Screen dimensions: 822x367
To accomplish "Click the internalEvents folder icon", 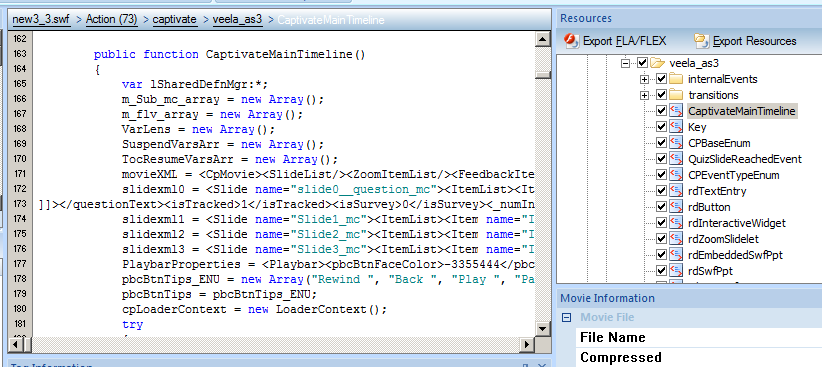I will point(676,79).
